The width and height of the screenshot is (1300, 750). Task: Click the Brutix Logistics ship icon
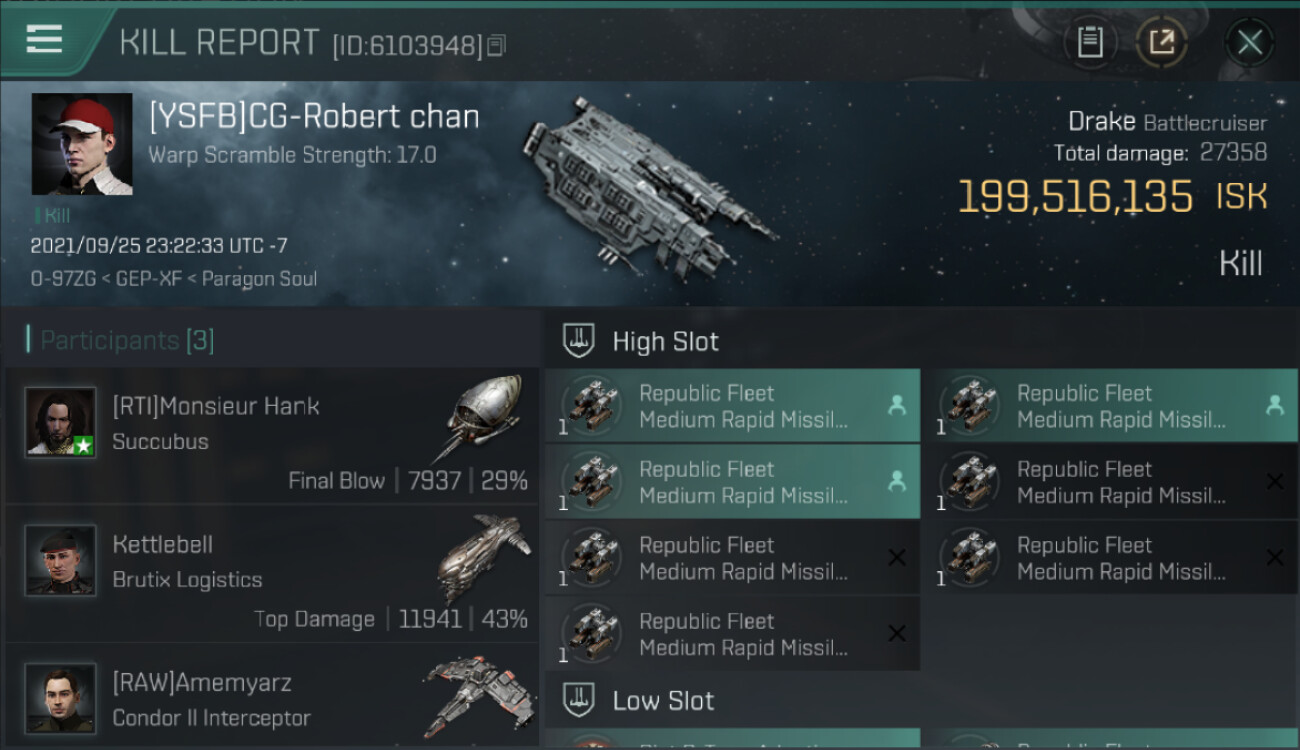[481, 558]
